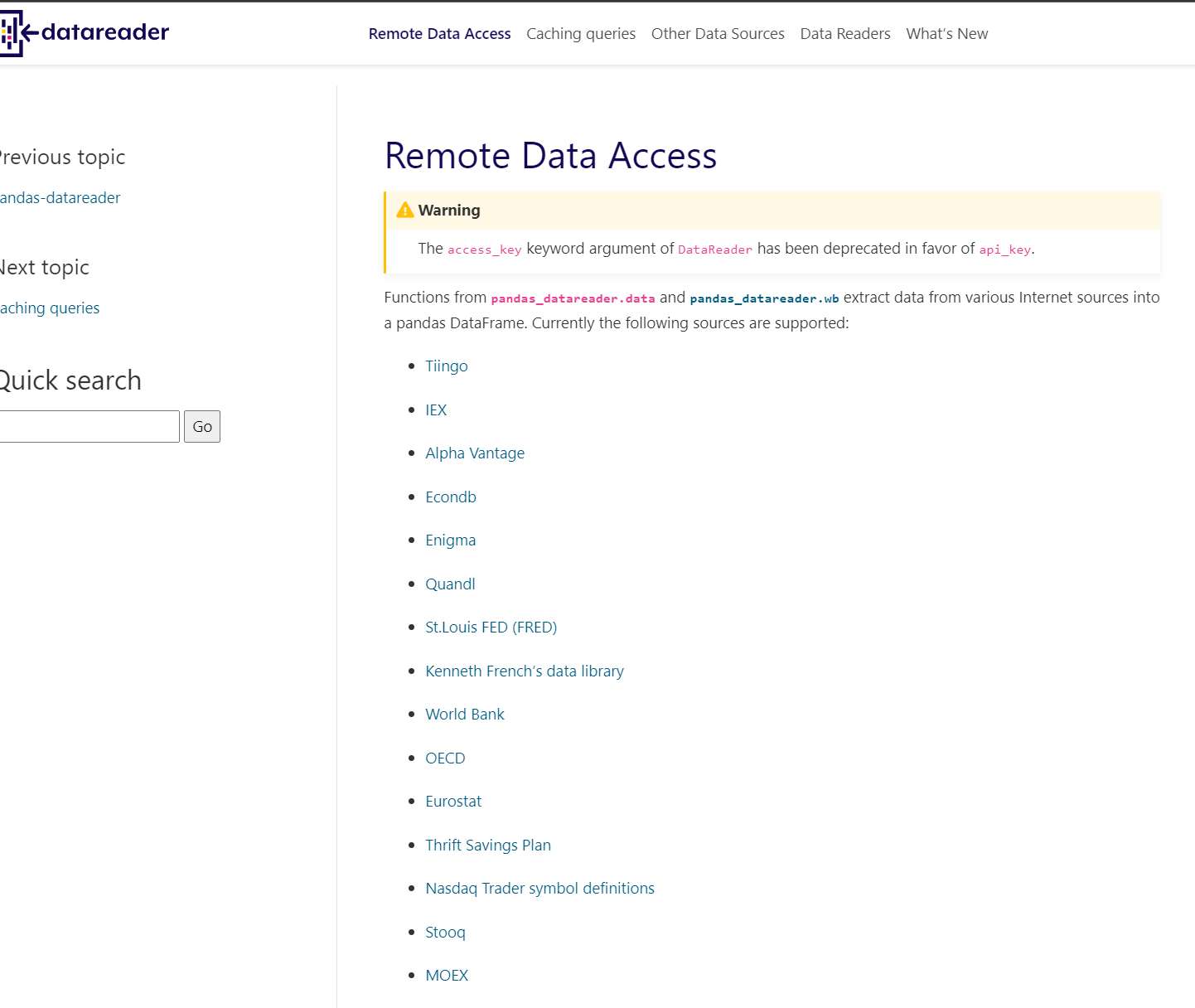
Task: Open the Remote Data Access nav item
Action: point(439,34)
